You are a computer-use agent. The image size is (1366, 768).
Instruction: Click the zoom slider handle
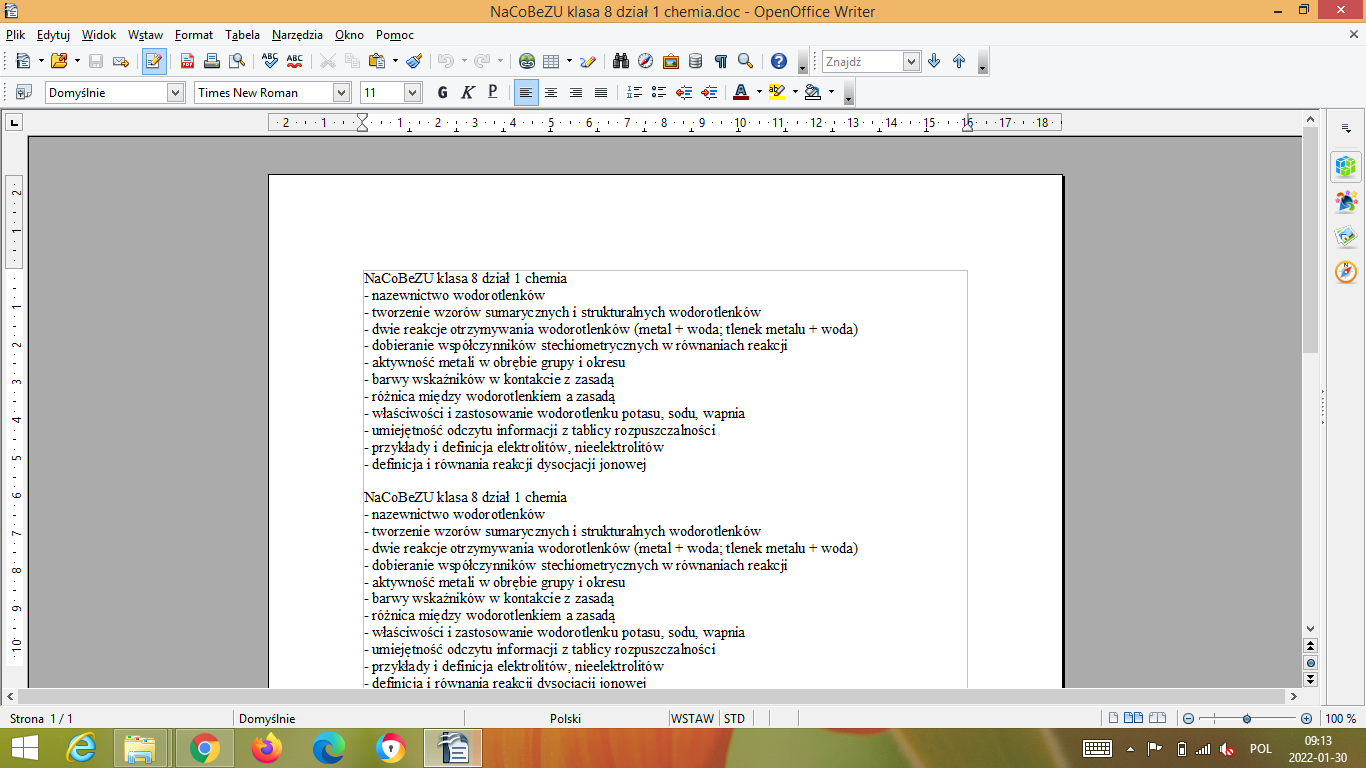point(1247,718)
